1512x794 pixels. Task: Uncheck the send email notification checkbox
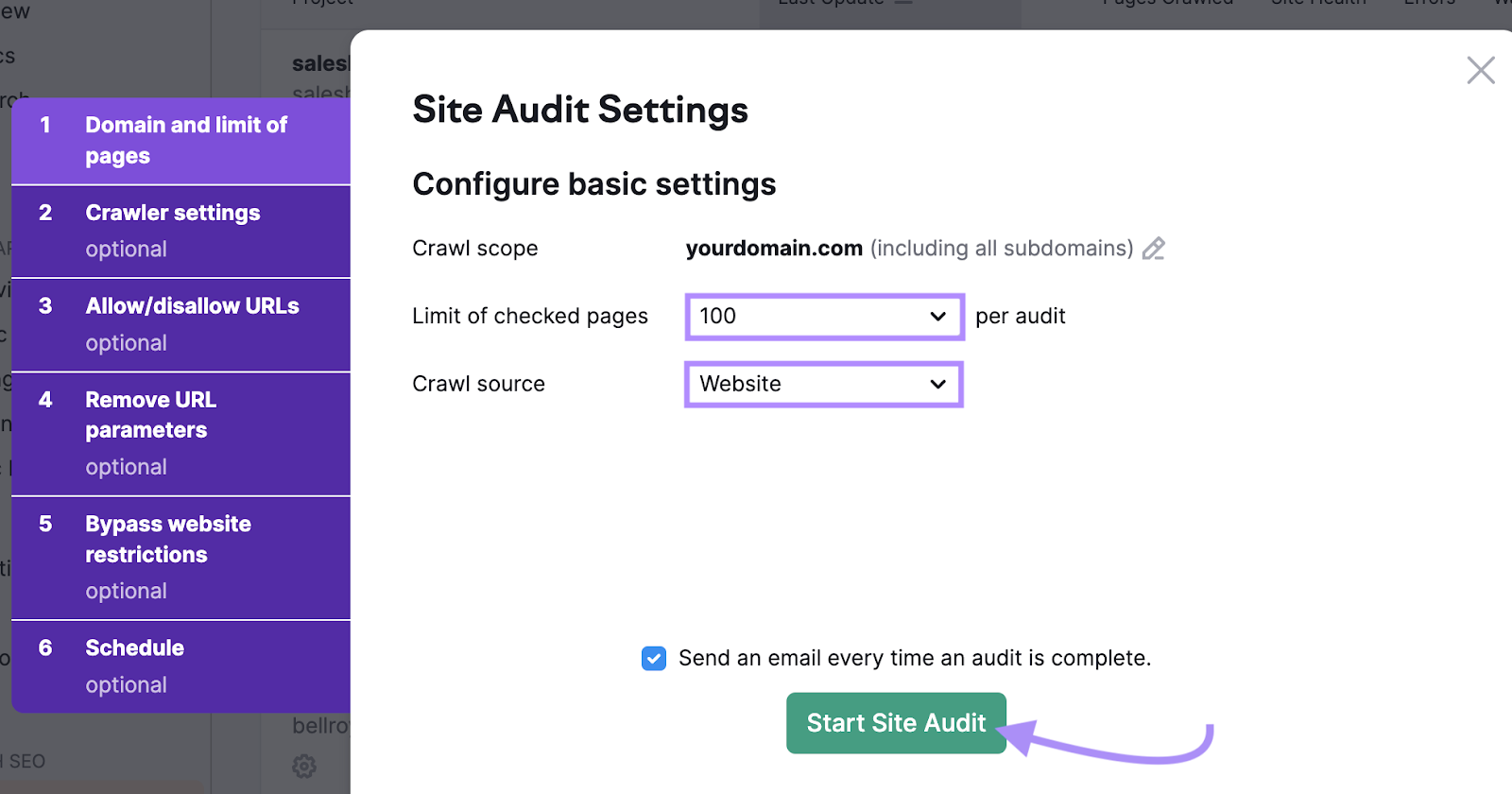654,659
